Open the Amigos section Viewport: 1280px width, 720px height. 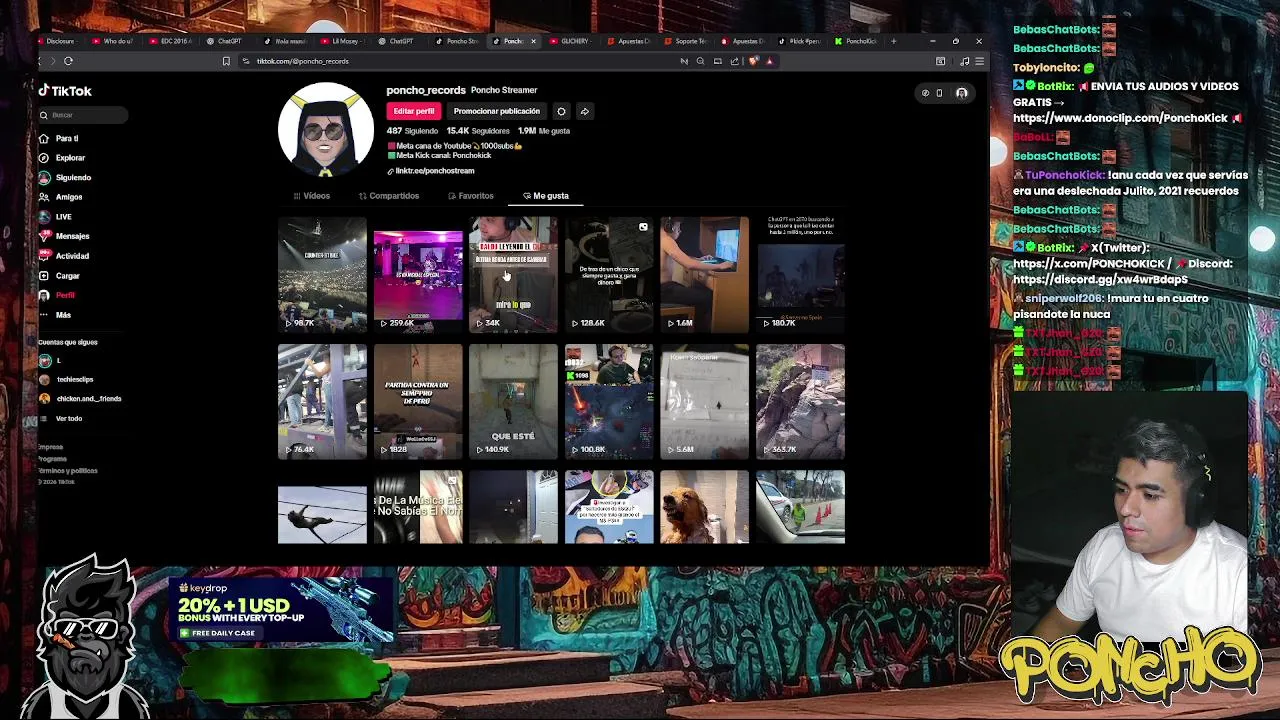[61, 197]
